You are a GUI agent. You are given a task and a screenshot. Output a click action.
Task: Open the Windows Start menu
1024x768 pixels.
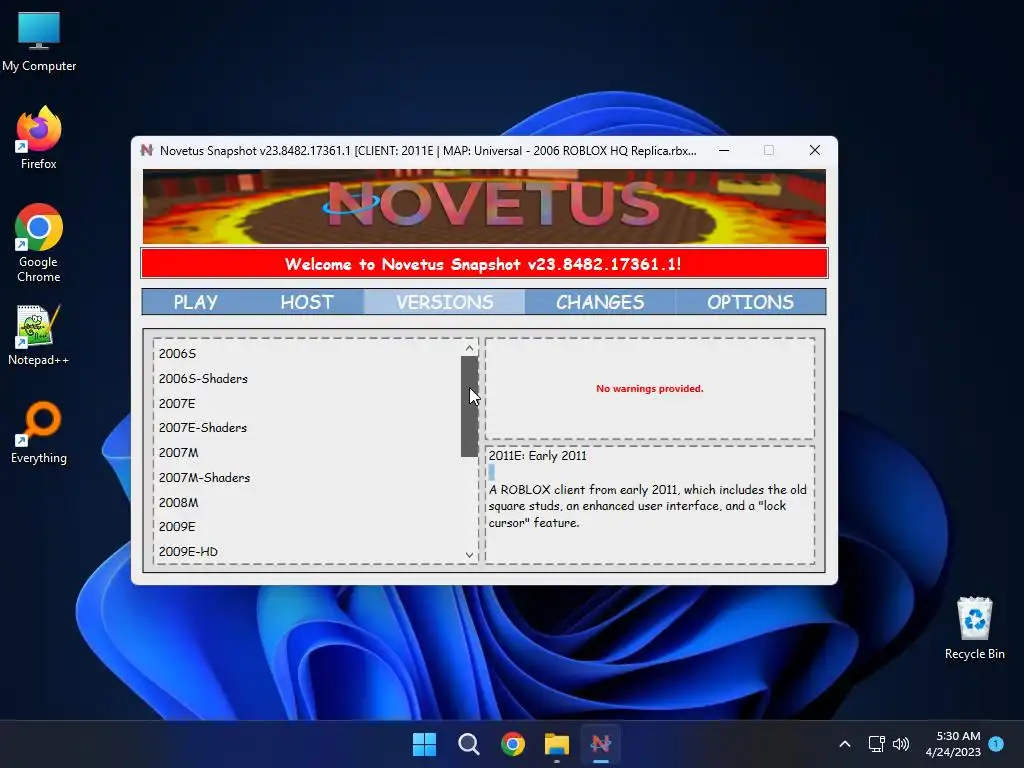[424, 744]
